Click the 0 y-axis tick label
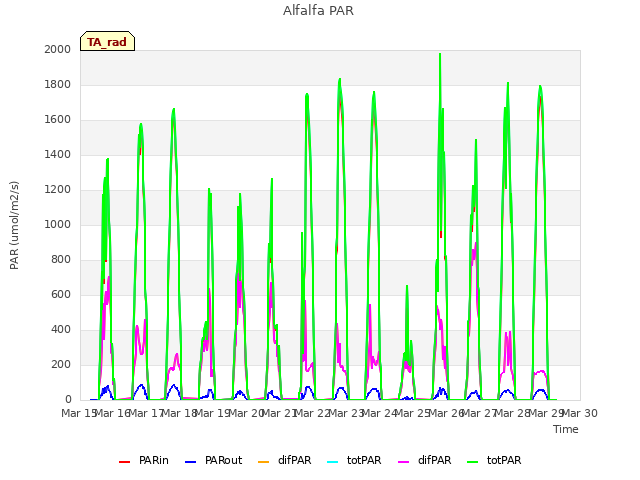640x480 pixels. [x=68, y=400]
